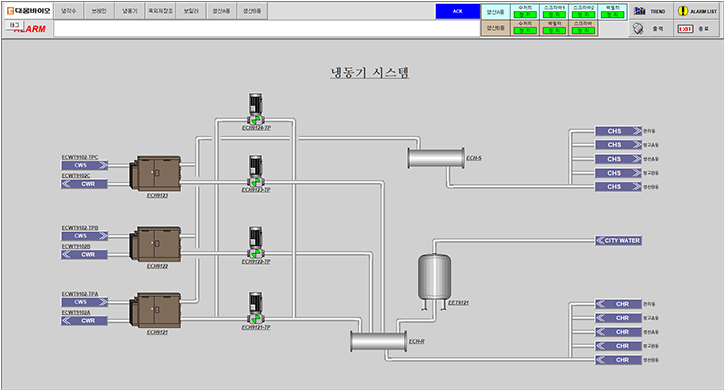Click the CWS arrow under ECWT9102-TPC
This screenshot has width=725, height=391.
point(84,165)
